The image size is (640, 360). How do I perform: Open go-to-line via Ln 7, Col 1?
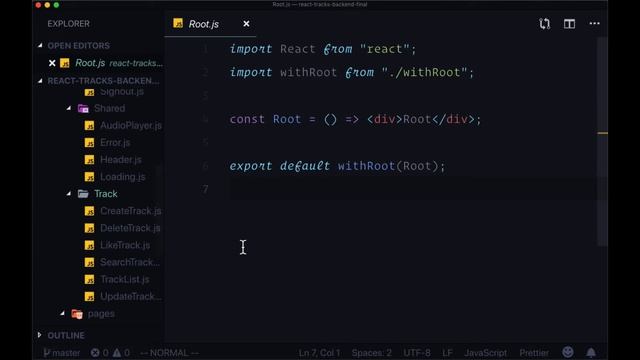319,353
